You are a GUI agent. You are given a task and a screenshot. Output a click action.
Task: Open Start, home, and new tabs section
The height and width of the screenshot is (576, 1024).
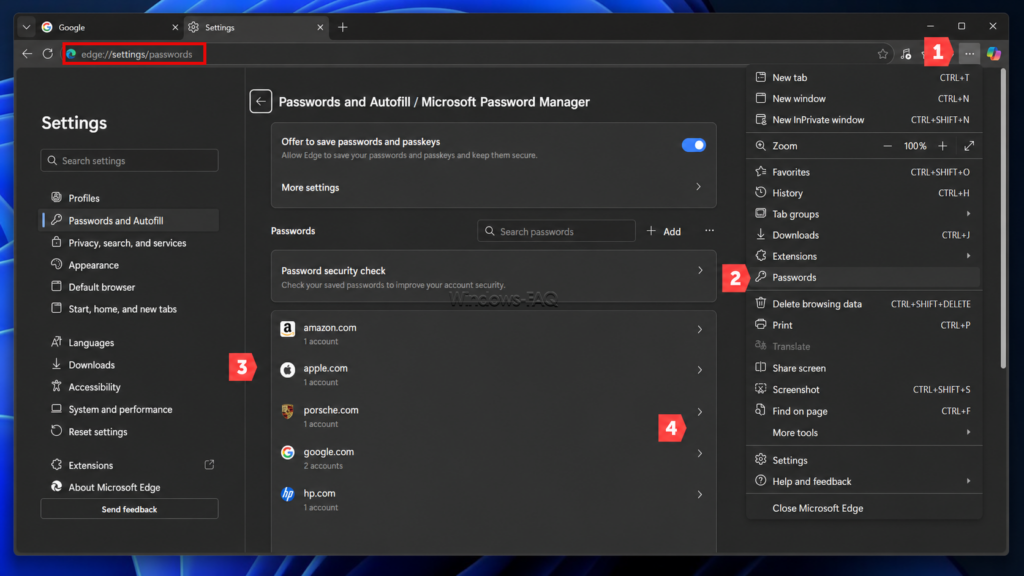pyautogui.click(x=129, y=309)
